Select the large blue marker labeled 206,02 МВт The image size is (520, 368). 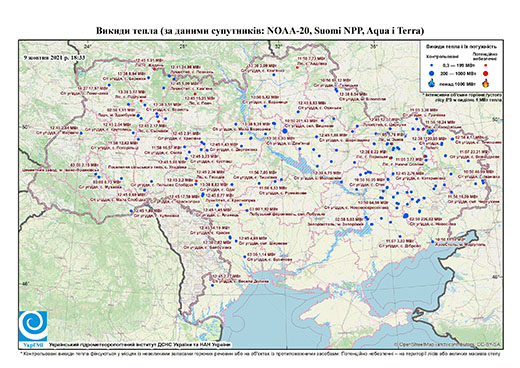[x=406, y=216]
